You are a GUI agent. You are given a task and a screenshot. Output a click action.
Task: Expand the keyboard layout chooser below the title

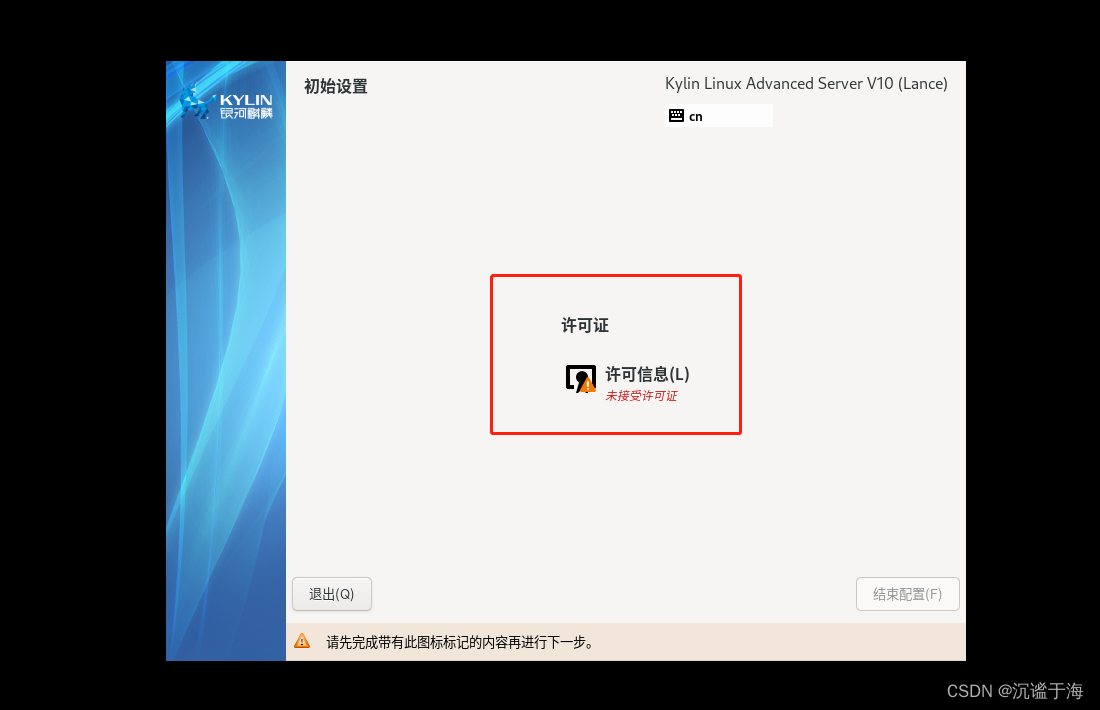coord(719,115)
